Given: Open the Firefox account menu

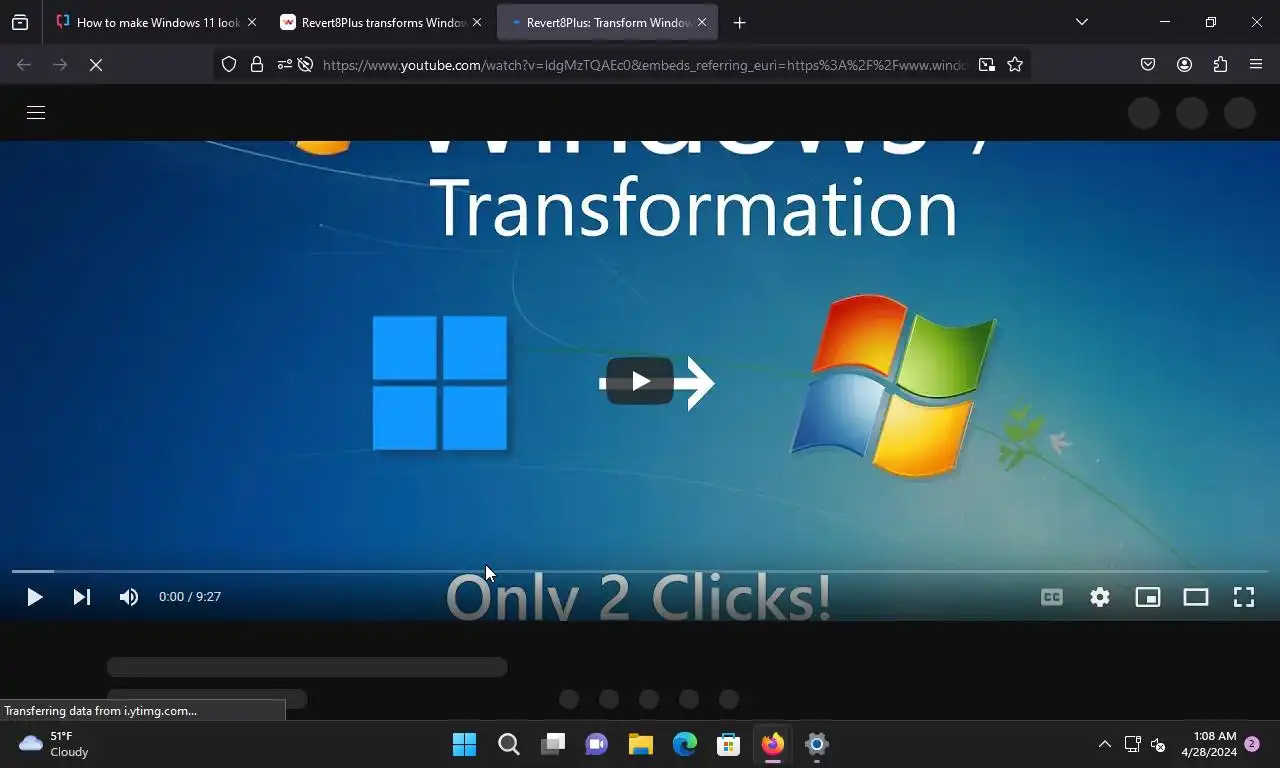Looking at the screenshot, I should (x=1184, y=65).
